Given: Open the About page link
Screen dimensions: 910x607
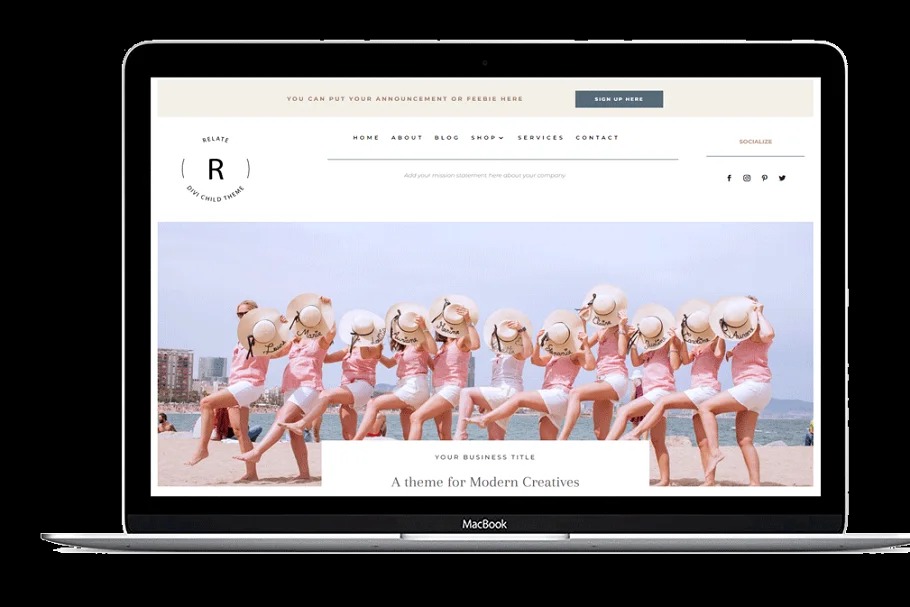Looking at the screenshot, I should pos(407,138).
